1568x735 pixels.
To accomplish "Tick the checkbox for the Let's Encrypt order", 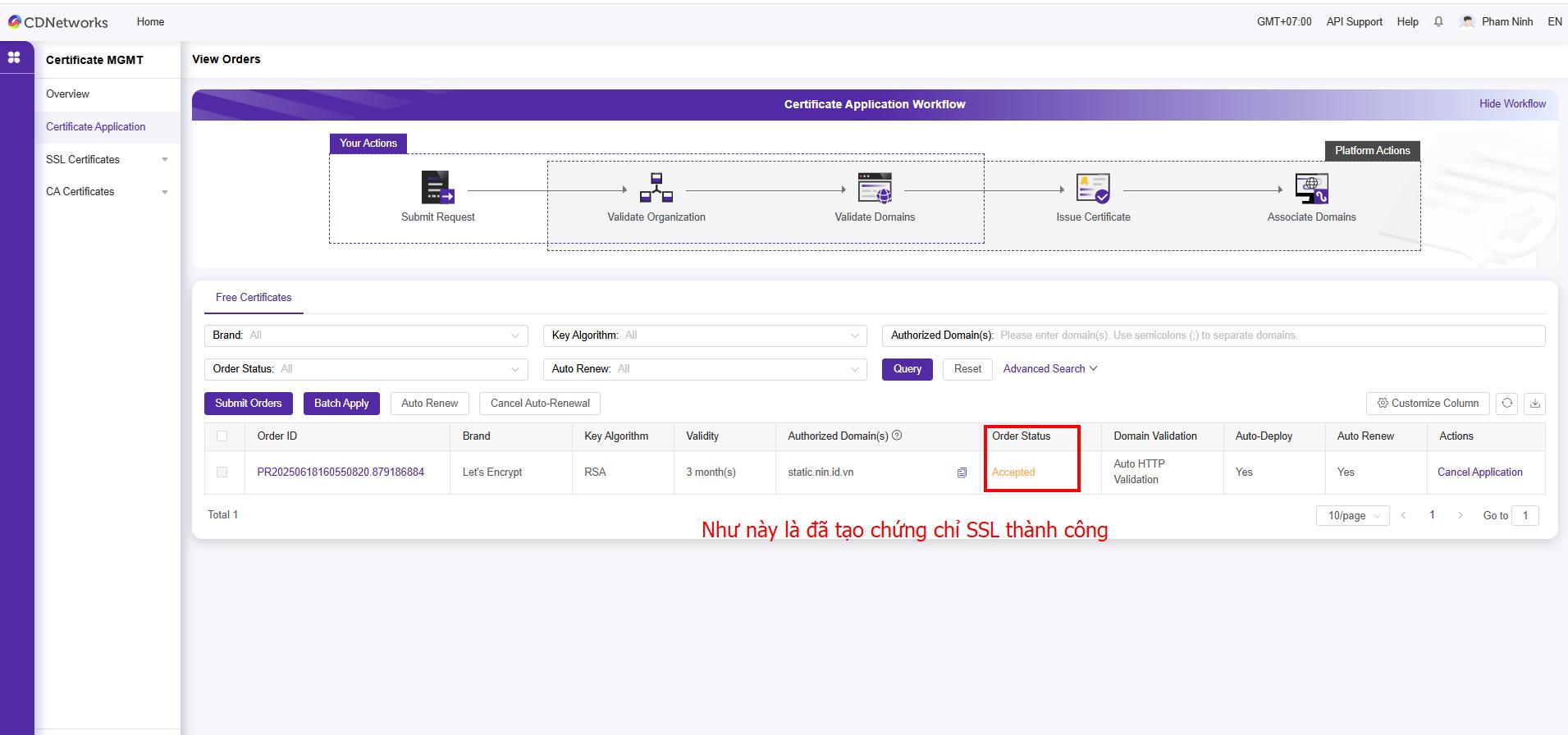I will pos(222,472).
